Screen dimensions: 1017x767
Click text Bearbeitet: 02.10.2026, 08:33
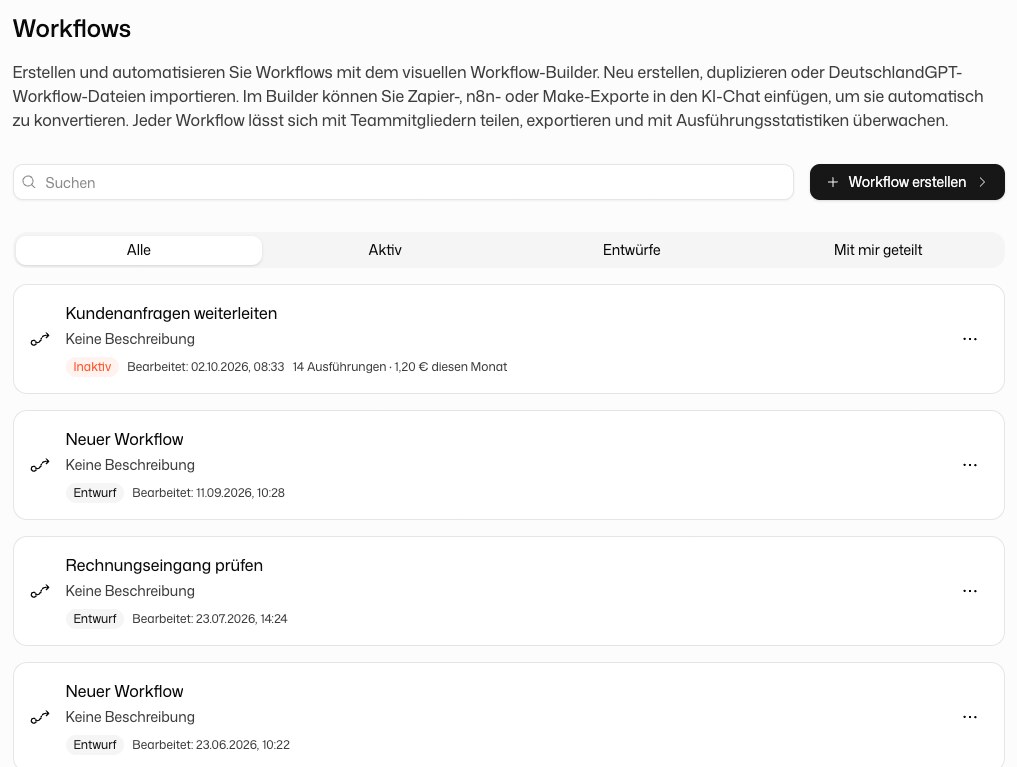click(x=206, y=367)
